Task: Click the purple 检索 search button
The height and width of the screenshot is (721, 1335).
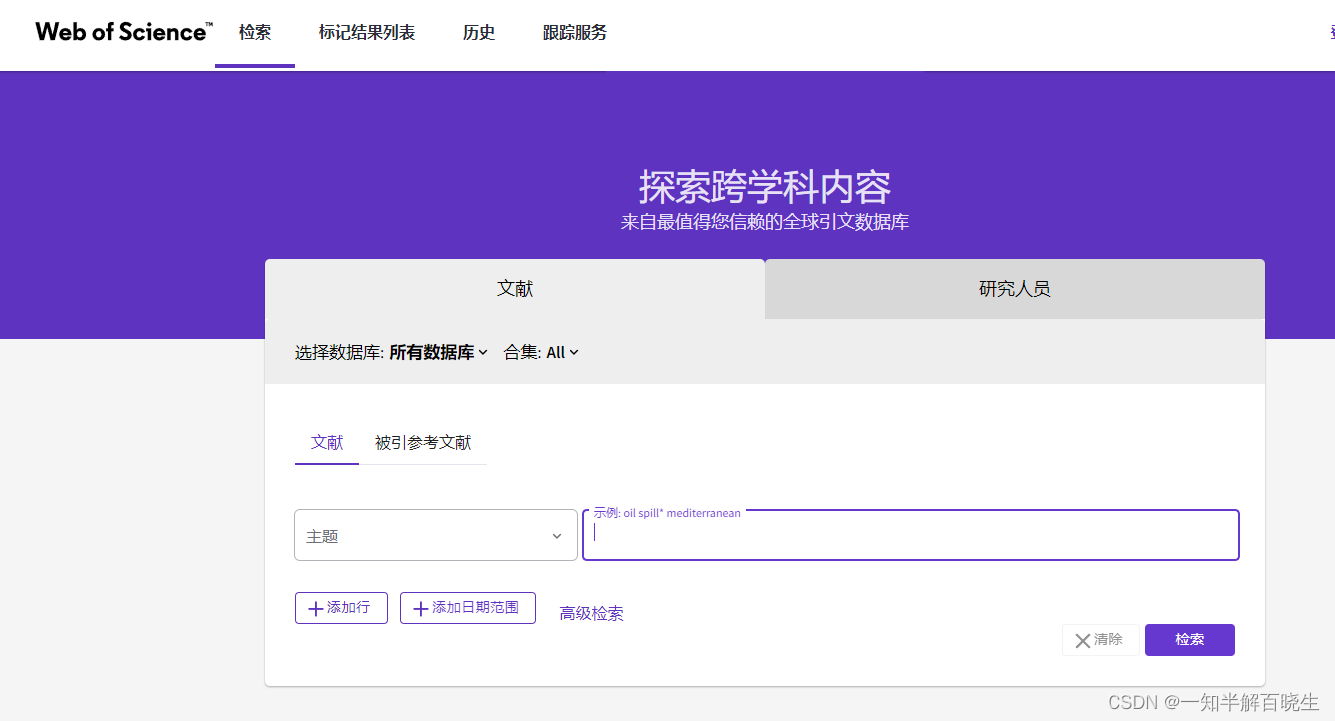Action: tap(1190, 640)
